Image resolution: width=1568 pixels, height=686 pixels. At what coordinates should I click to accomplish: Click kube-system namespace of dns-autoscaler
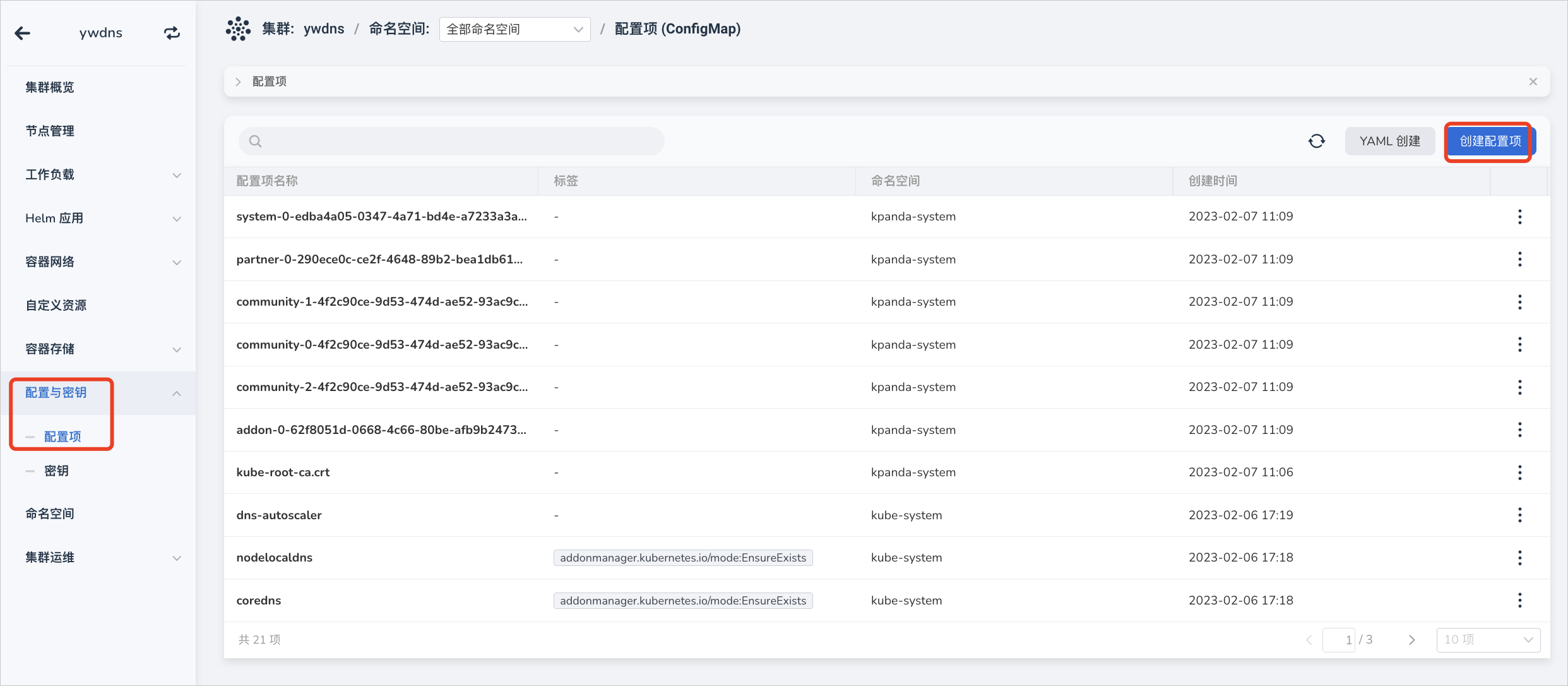906,515
